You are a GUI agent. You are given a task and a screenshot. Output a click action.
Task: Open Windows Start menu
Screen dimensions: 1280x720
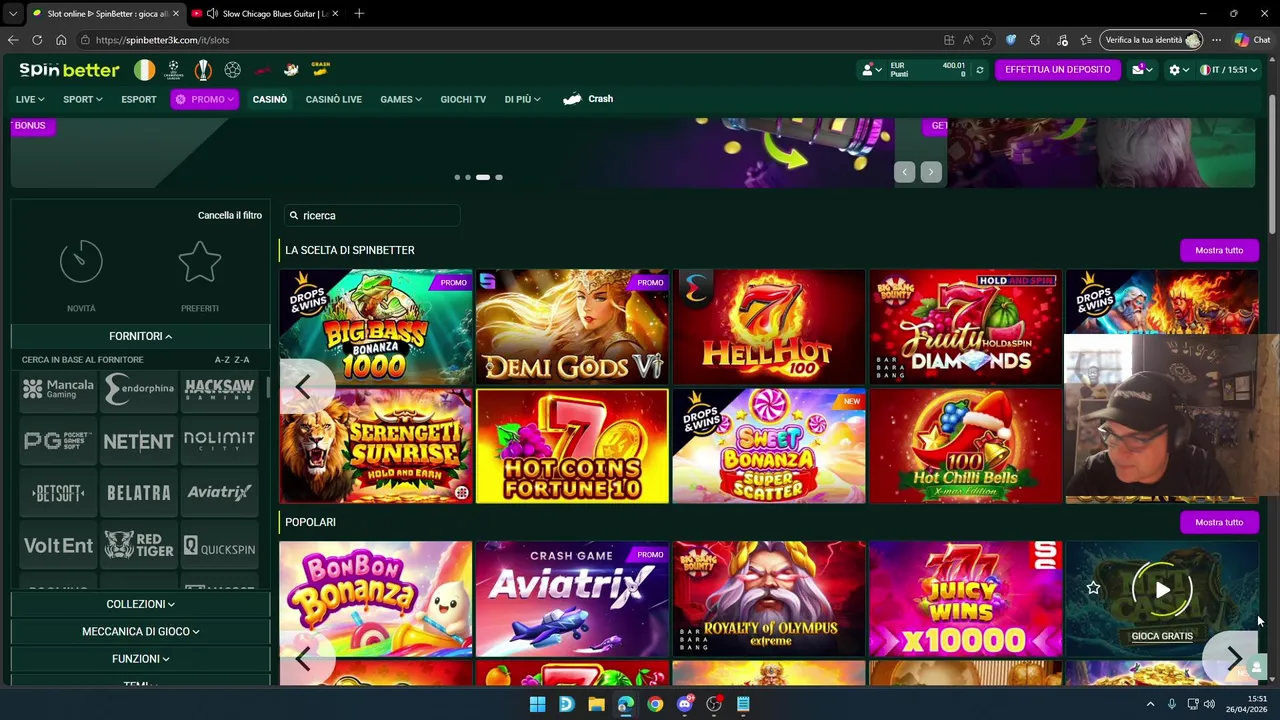537,704
